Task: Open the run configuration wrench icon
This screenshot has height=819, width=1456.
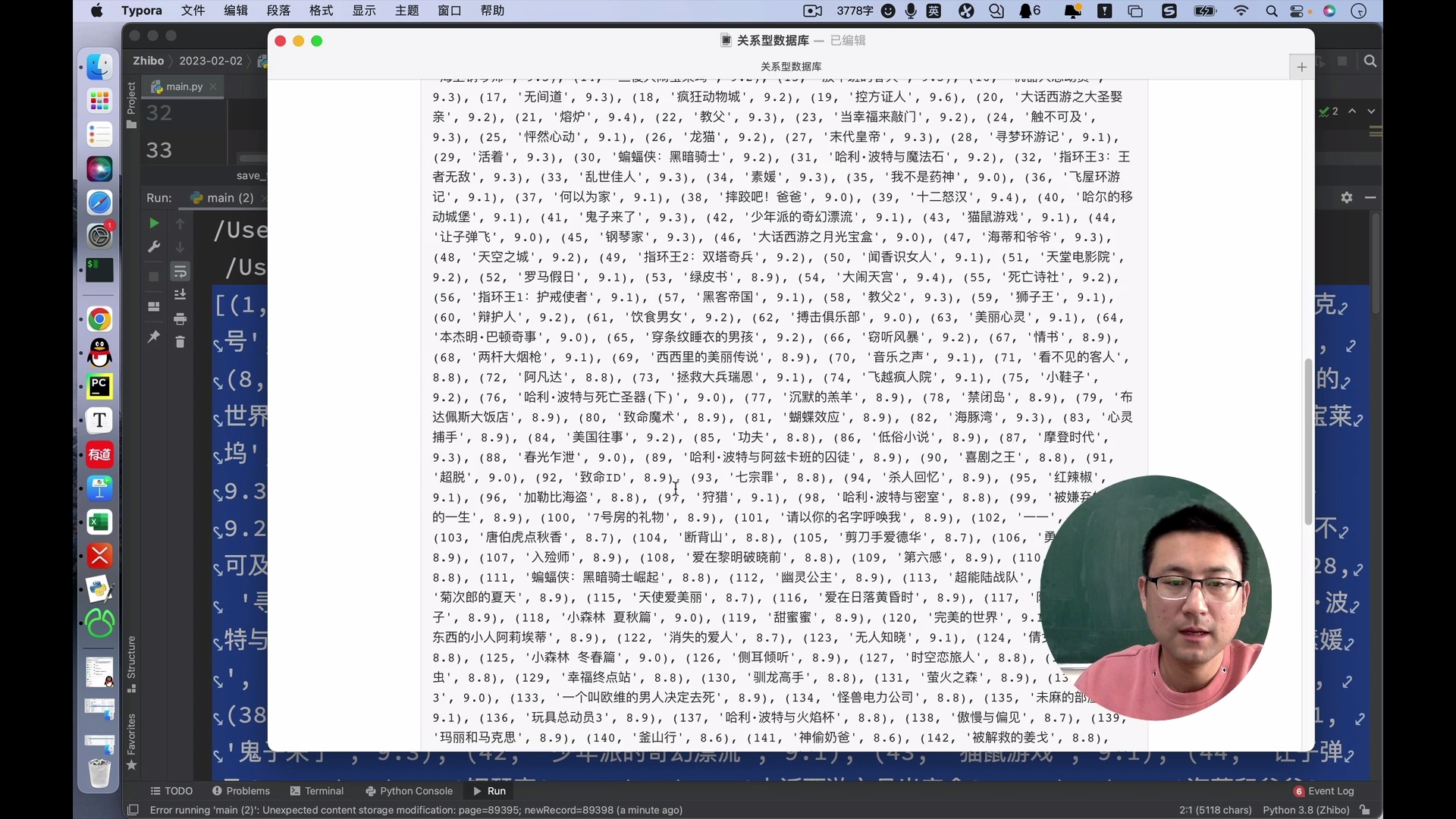Action: tap(154, 247)
